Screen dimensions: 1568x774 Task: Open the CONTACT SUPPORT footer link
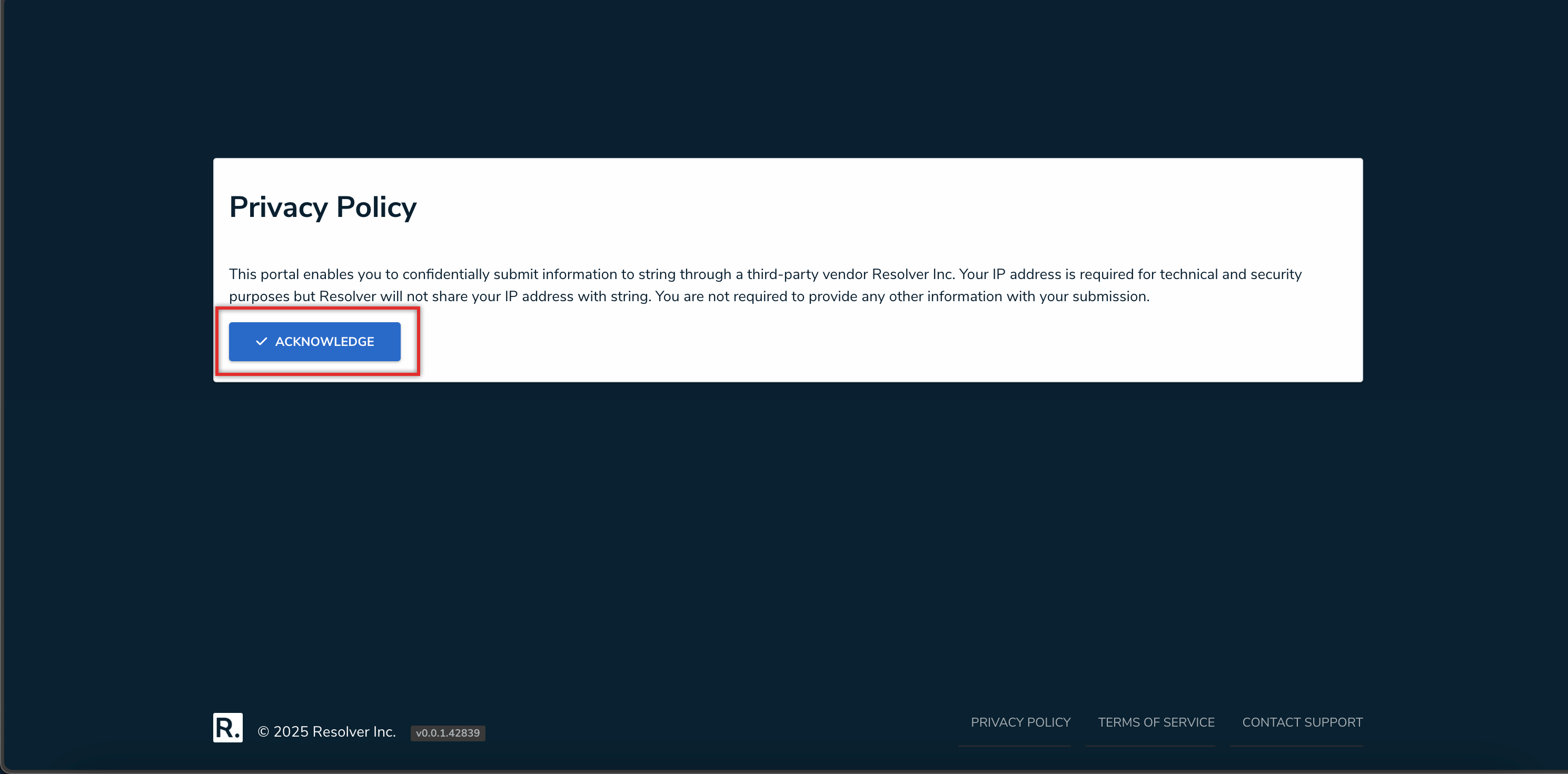pyautogui.click(x=1302, y=722)
